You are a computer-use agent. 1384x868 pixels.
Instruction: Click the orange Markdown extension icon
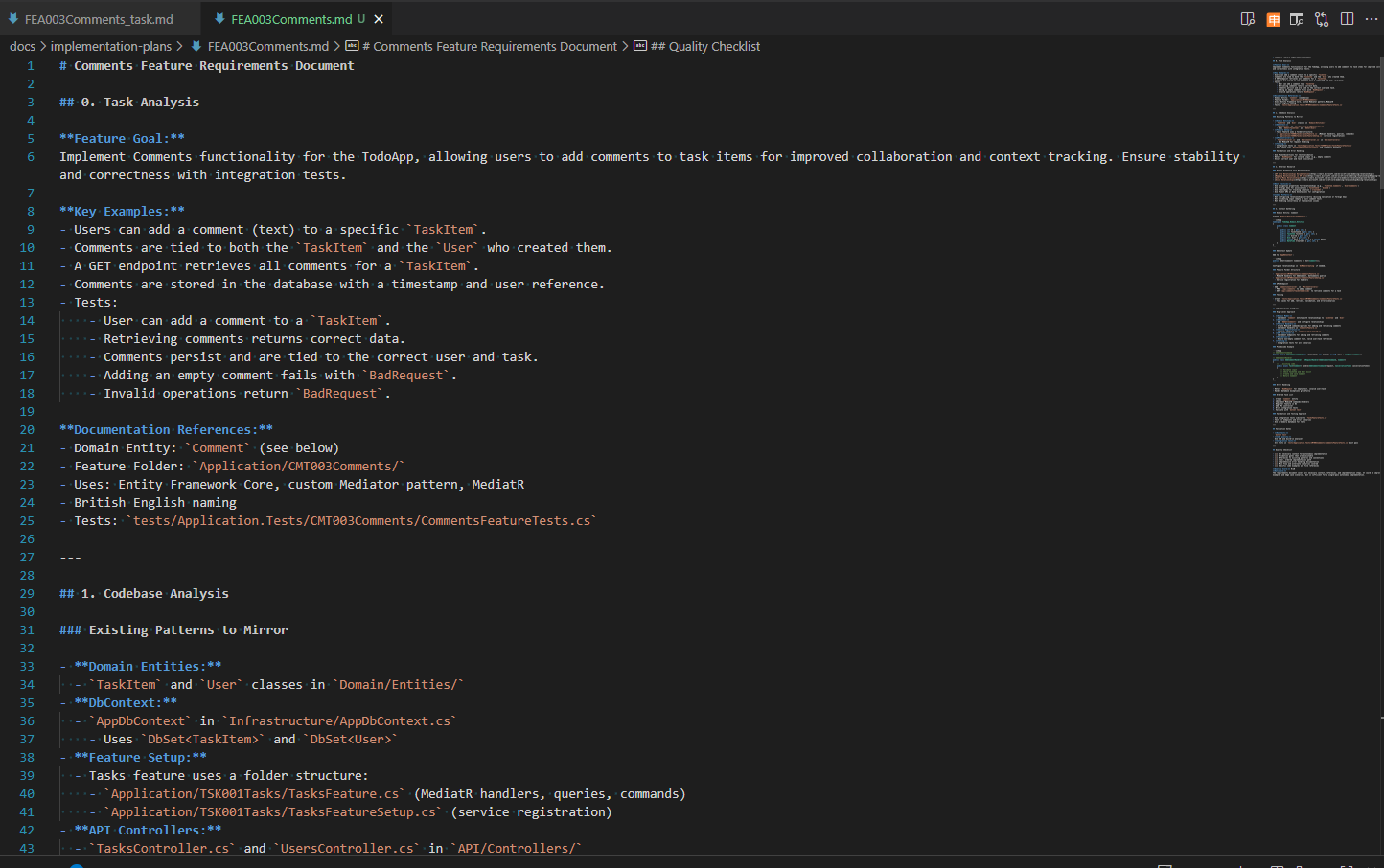pyautogui.click(x=1273, y=18)
